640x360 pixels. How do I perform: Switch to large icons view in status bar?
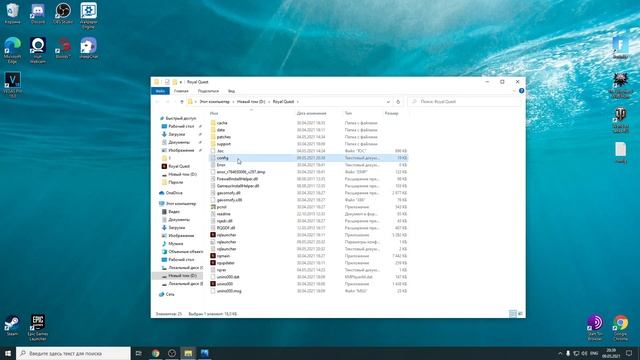click(520, 313)
